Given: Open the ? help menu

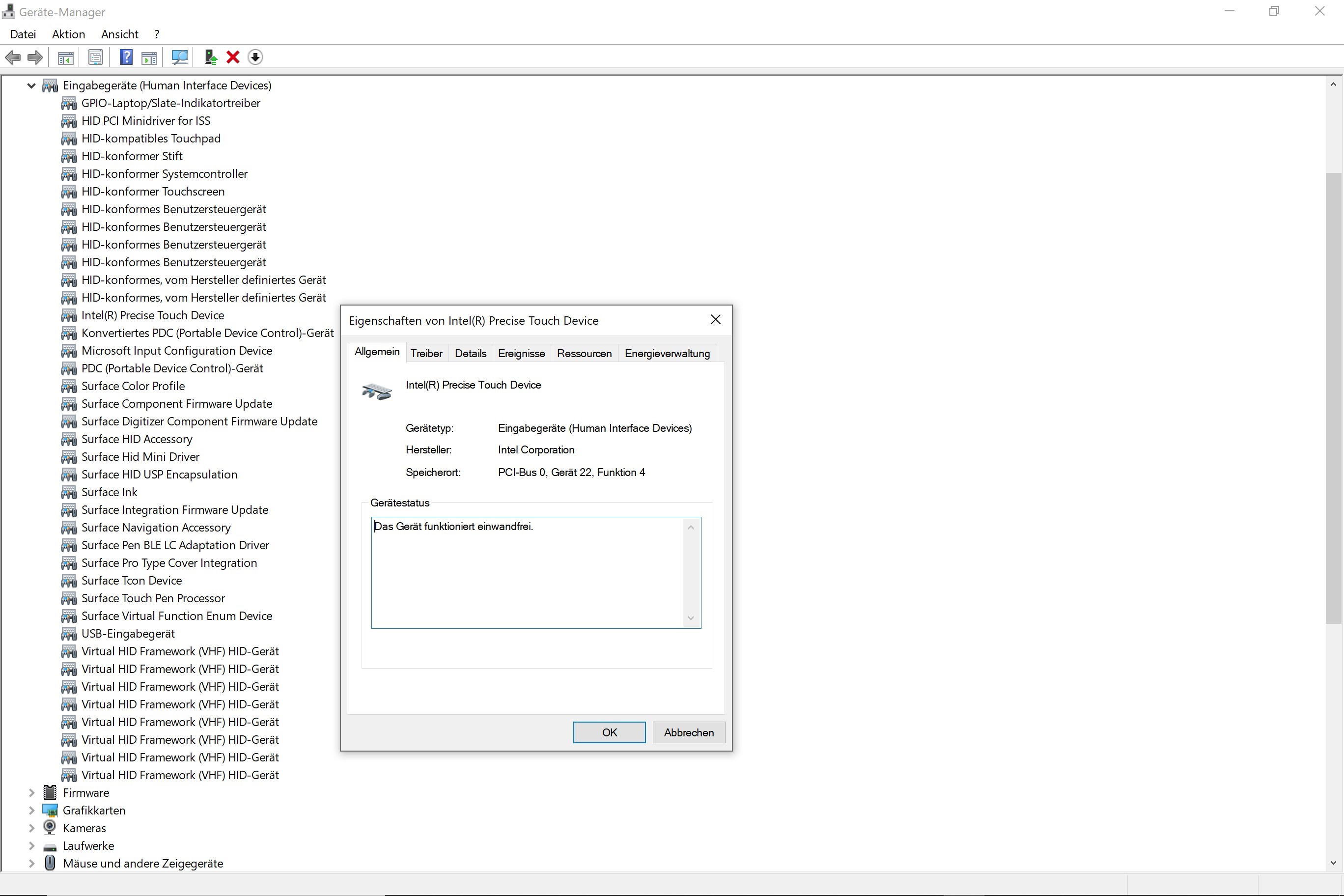Looking at the screenshot, I should coord(157,34).
